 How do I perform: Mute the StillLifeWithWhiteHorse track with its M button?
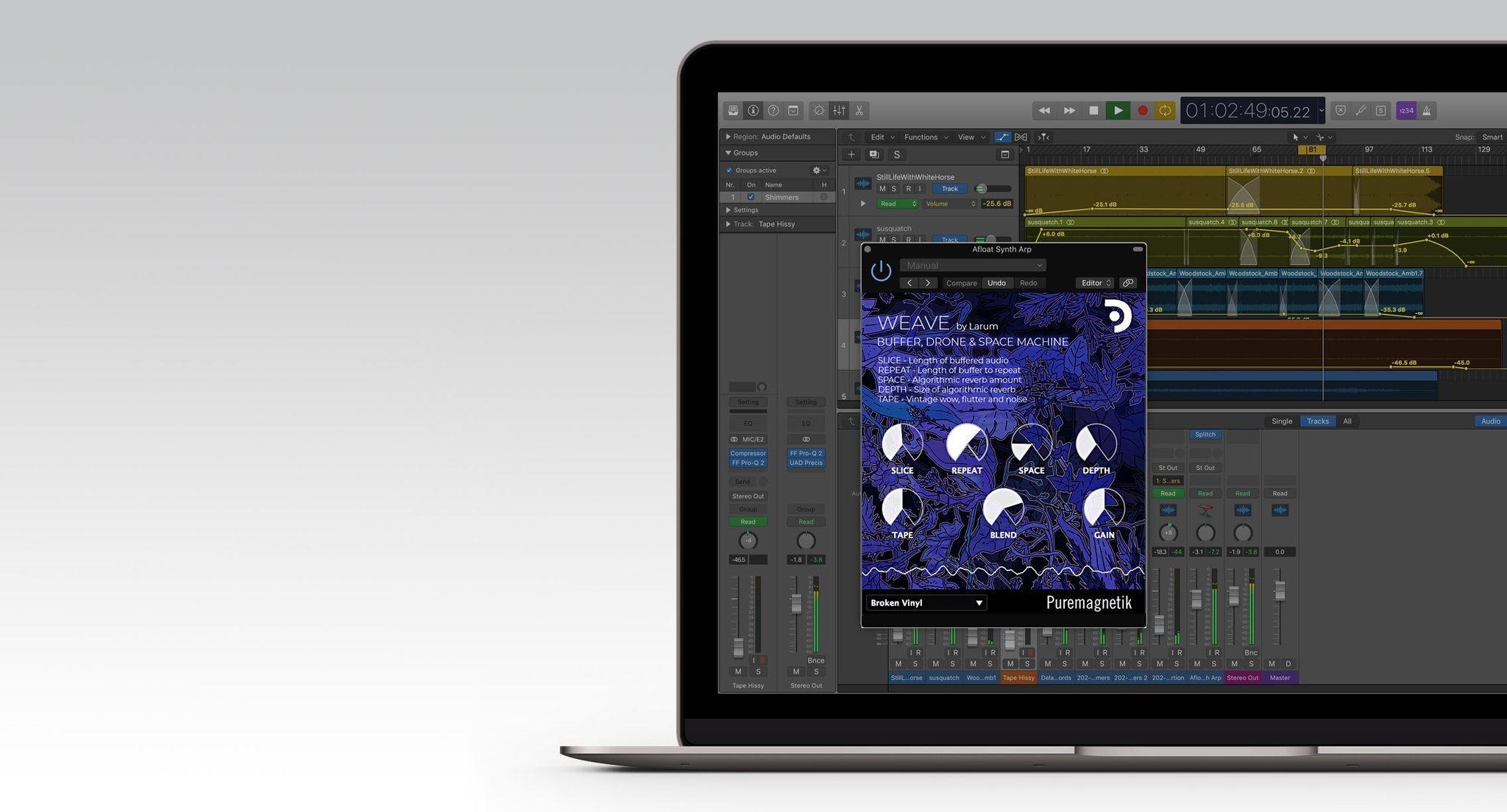882,189
